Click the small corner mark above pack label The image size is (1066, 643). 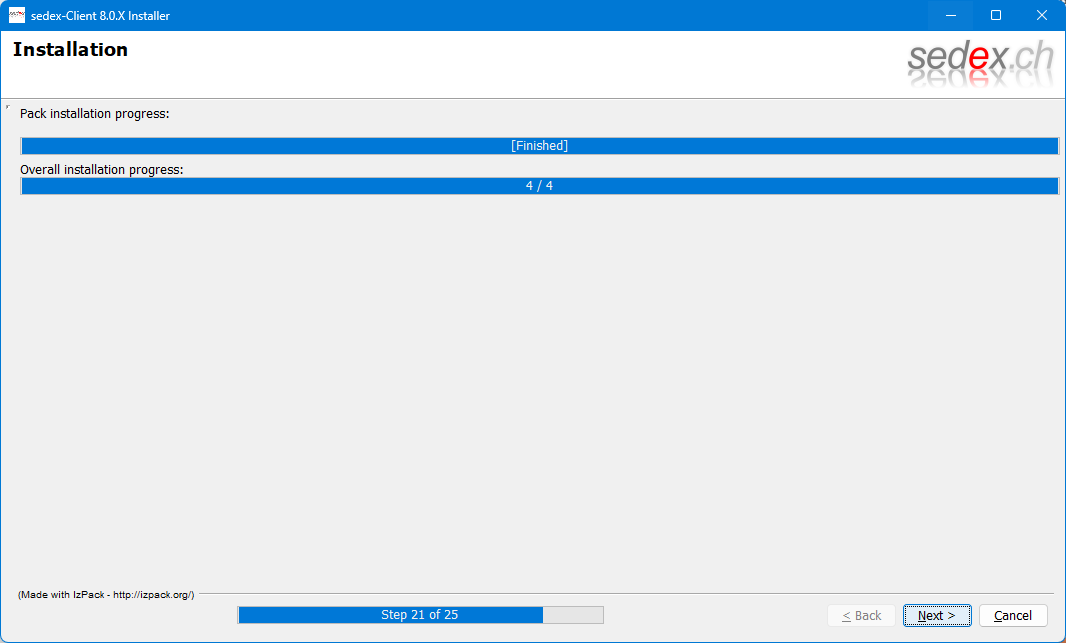point(7,107)
